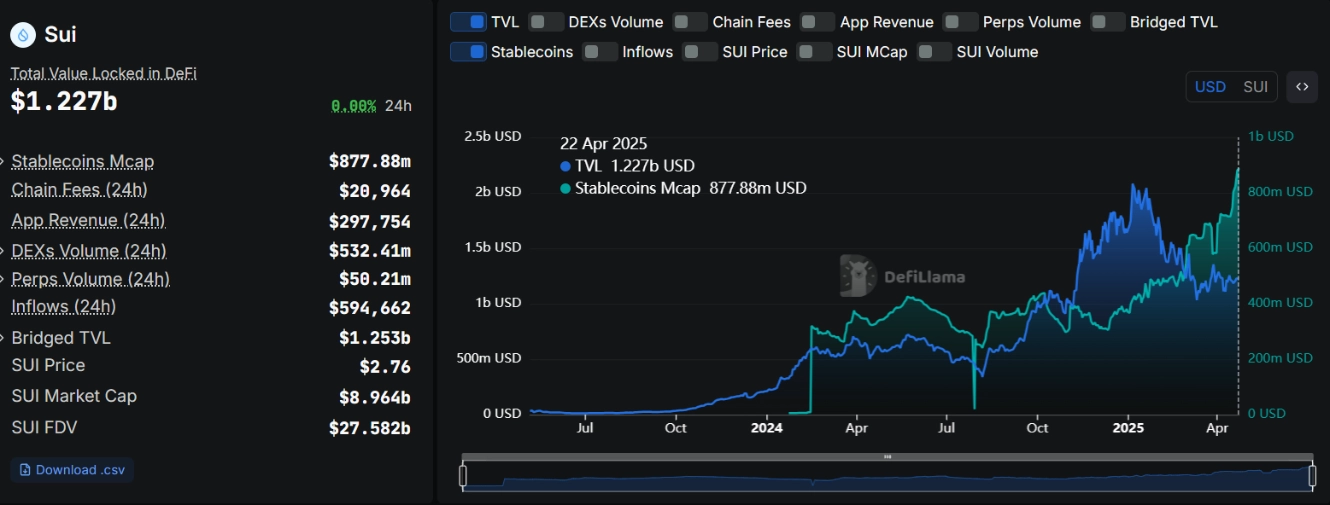Expand the Stablecoins Mcap row

click(4, 161)
